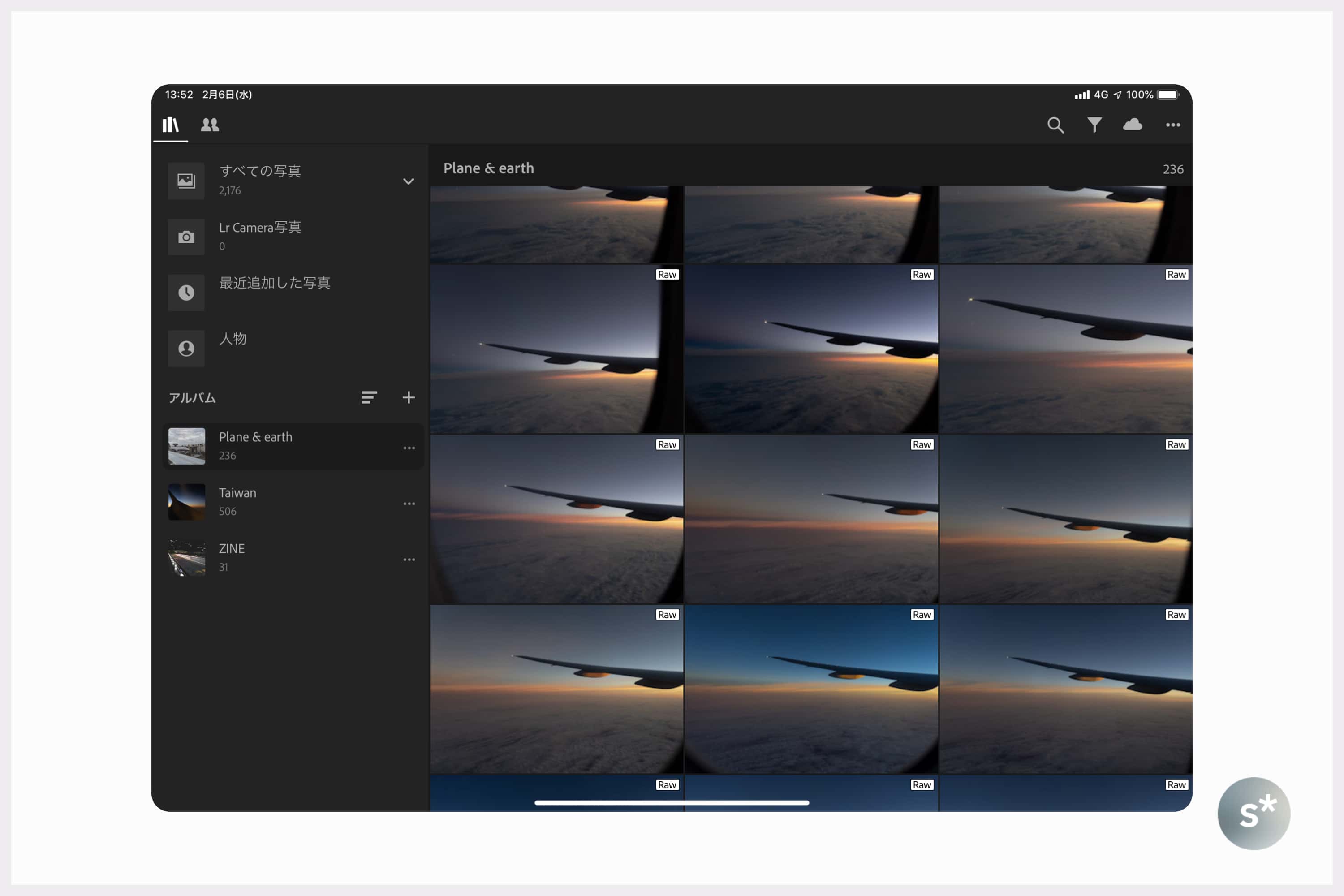Image resolution: width=1344 pixels, height=896 pixels.
Task: Add a new album with plus icon
Action: coord(409,397)
